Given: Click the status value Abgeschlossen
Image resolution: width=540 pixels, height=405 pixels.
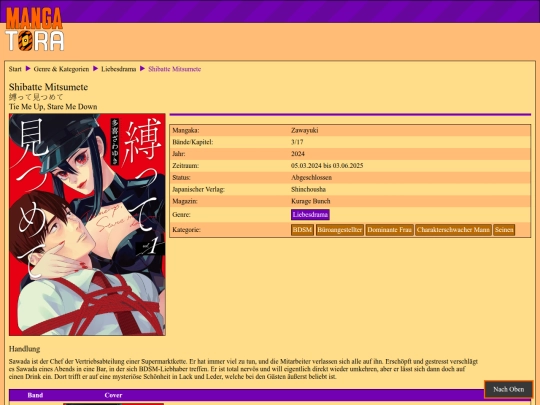Looking at the screenshot, I should click(311, 177).
